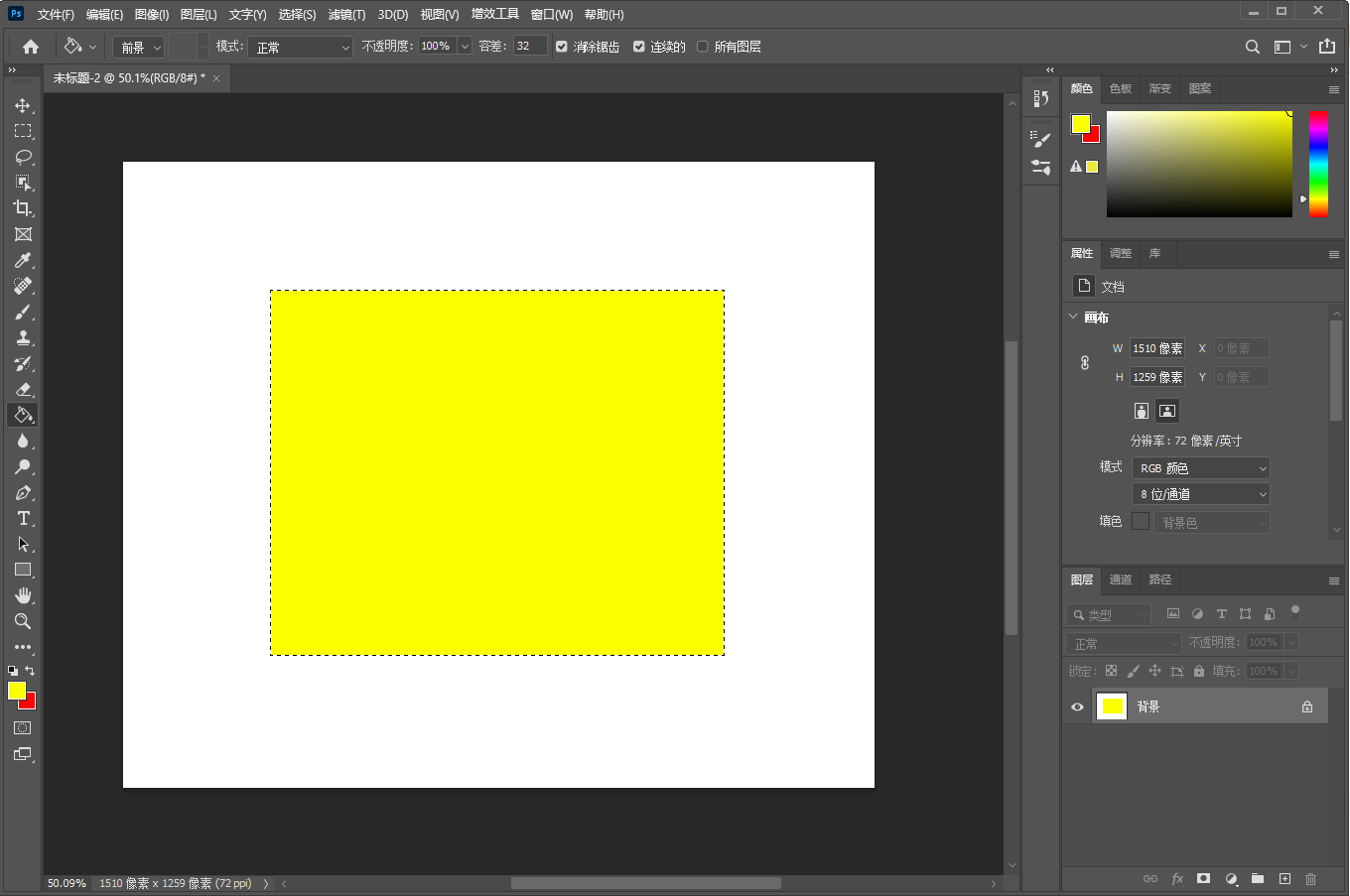
Task: Open the 文件(F) menu
Action: pyautogui.click(x=56, y=15)
